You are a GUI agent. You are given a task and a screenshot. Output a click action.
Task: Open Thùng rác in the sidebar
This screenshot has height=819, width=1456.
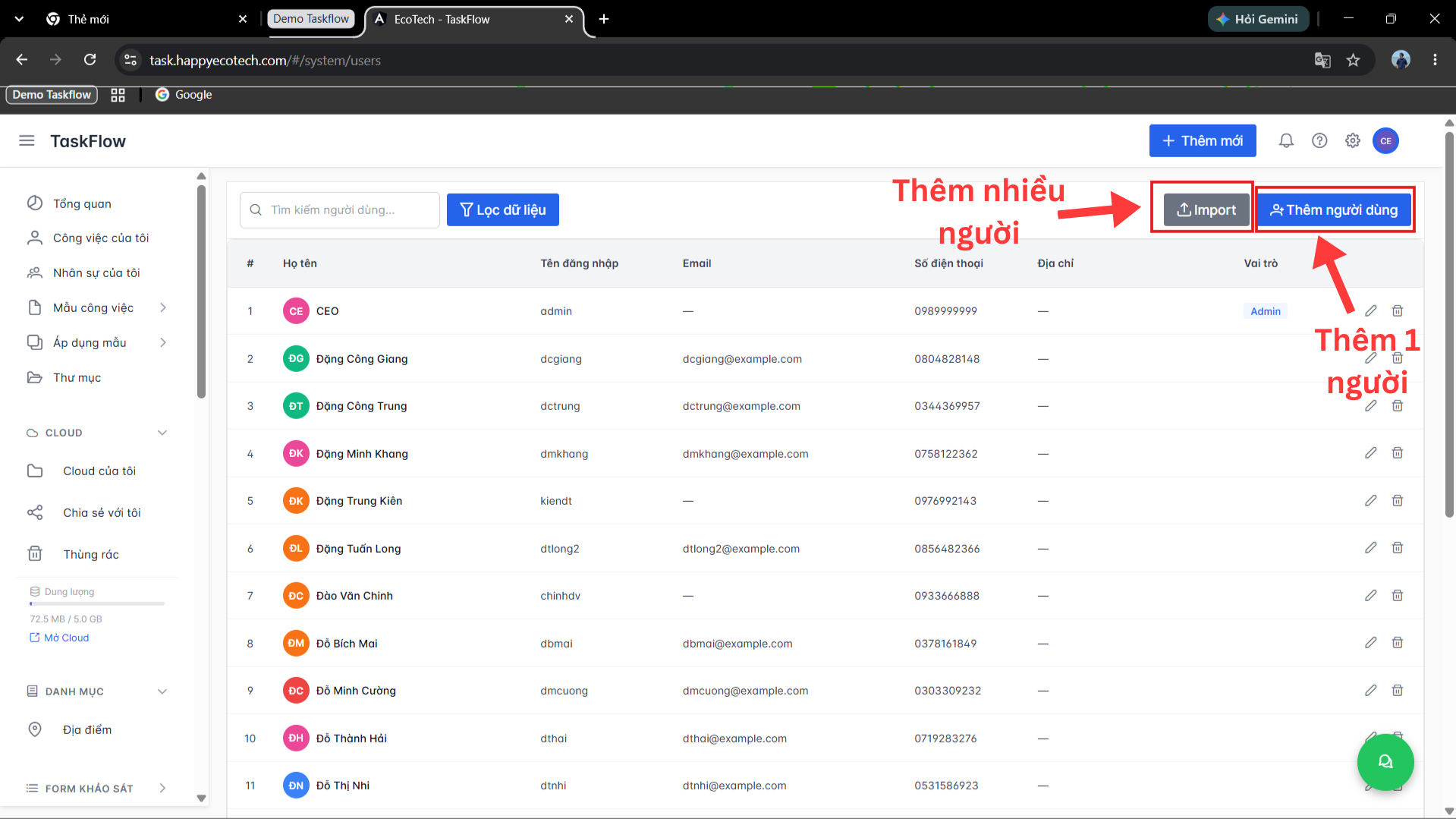coord(91,554)
